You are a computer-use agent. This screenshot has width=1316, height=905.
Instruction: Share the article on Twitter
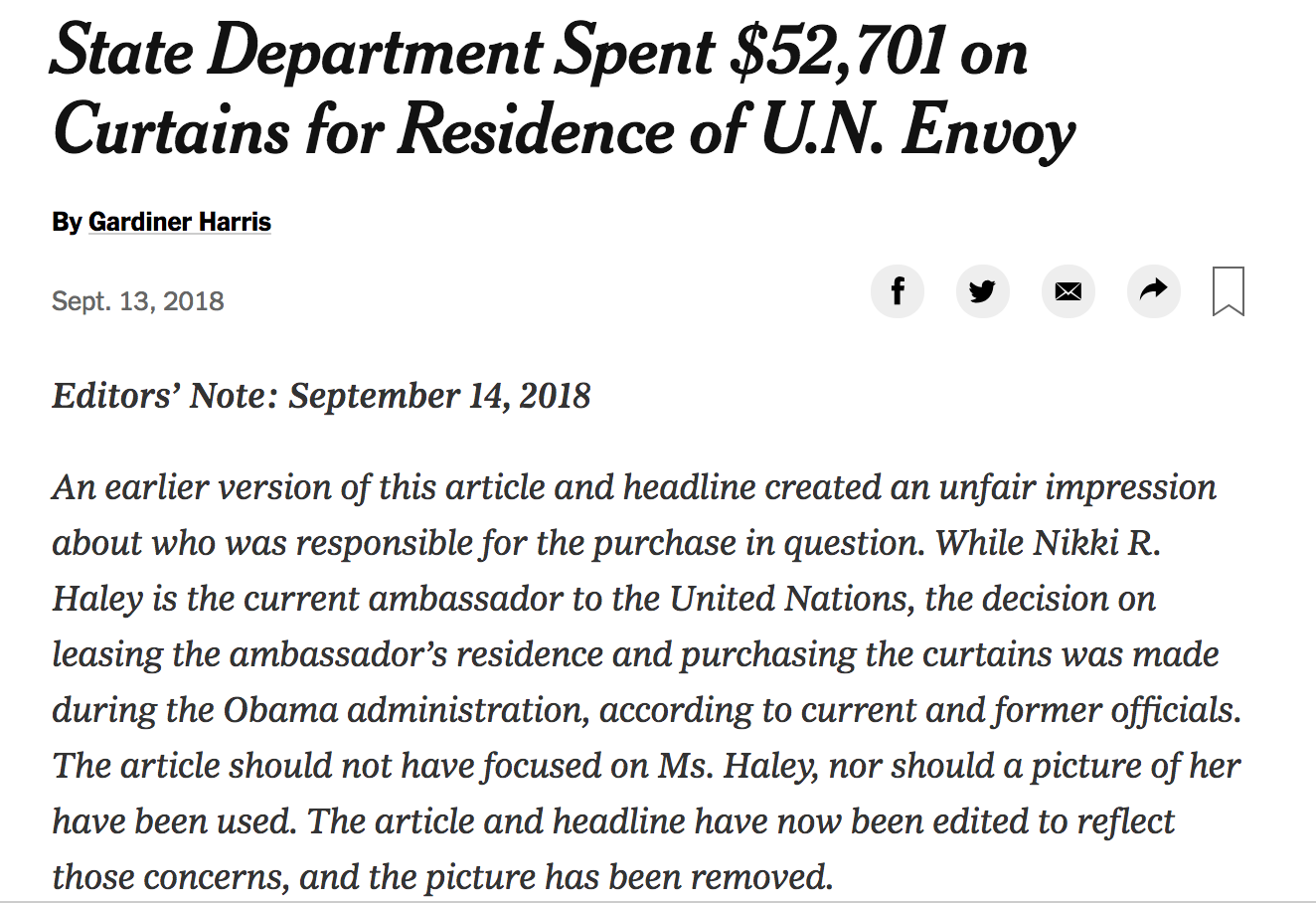pyautogui.click(x=983, y=291)
